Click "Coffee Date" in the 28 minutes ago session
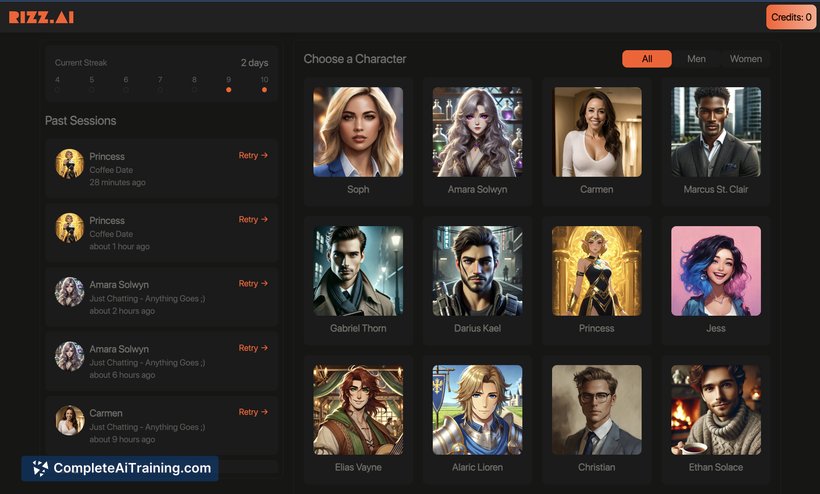This screenshot has width=820, height=494. click(x=111, y=170)
